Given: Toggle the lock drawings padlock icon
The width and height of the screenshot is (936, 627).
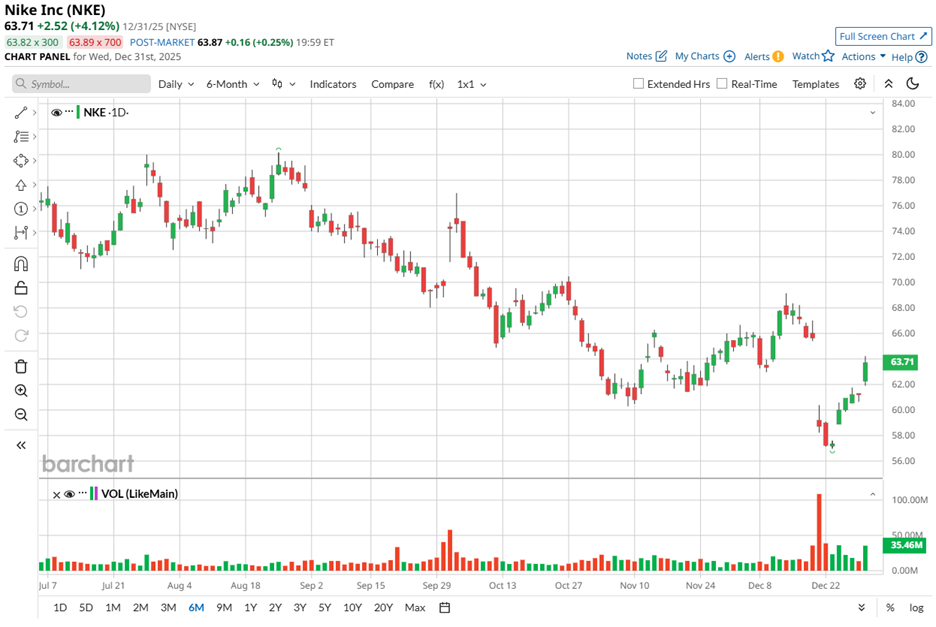Looking at the screenshot, I should click(21, 288).
